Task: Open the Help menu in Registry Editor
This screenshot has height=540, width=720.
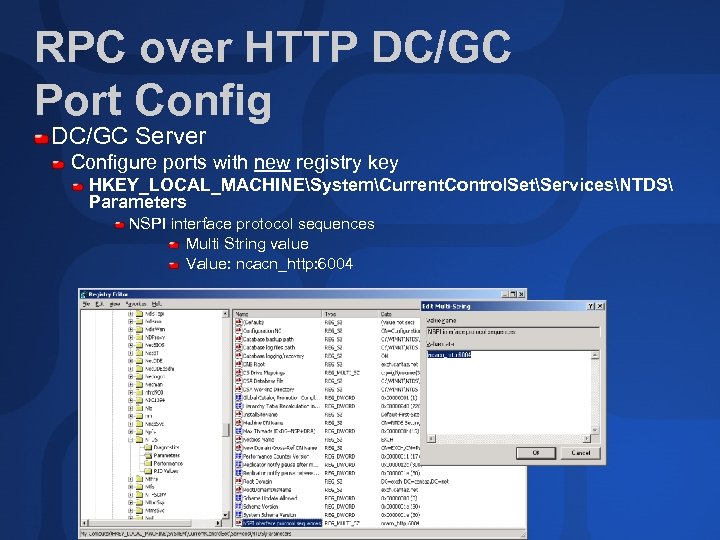Action: [x=157, y=304]
